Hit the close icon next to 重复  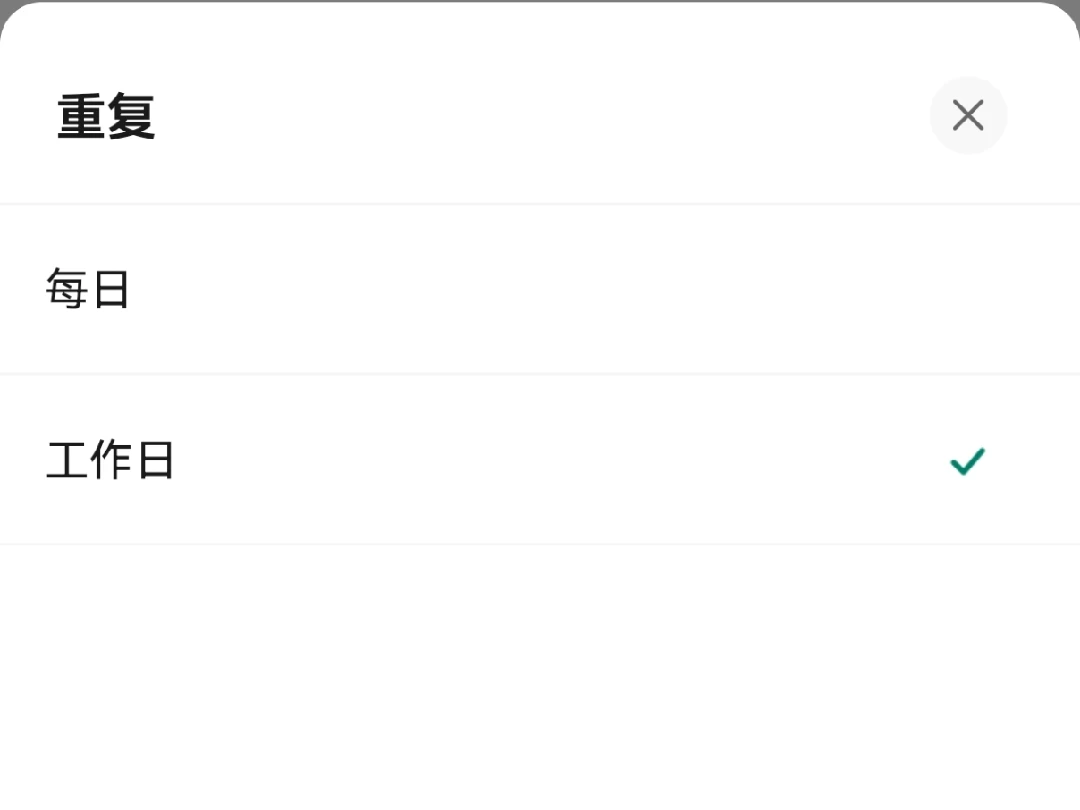point(968,116)
